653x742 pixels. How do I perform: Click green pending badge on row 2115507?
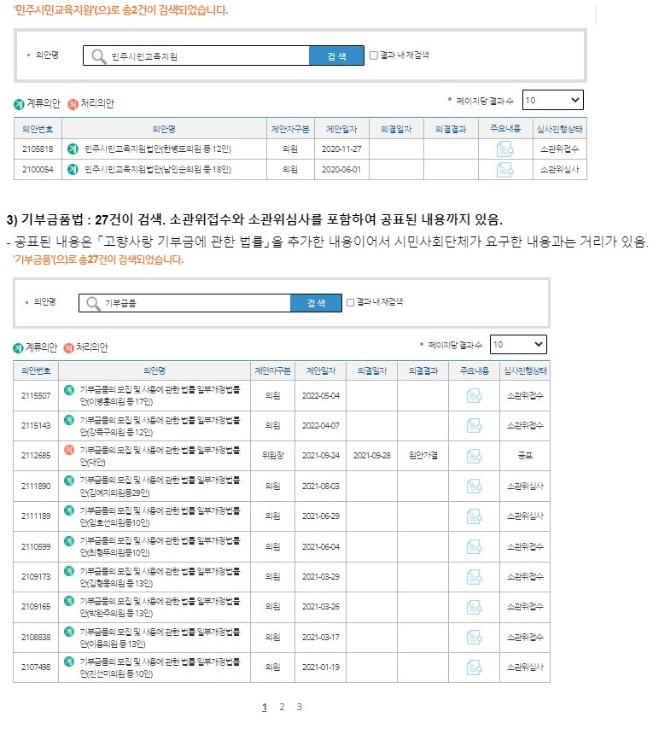[69, 390]
